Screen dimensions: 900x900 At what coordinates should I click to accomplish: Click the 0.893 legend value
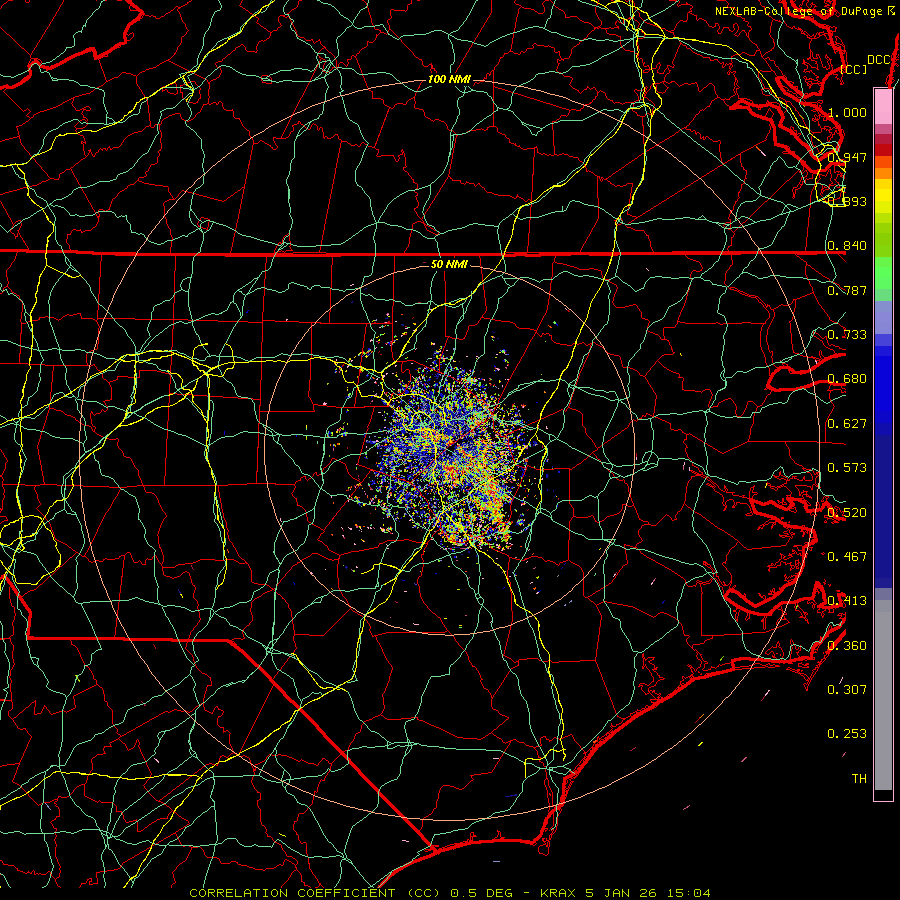click(x=847, y=201)
